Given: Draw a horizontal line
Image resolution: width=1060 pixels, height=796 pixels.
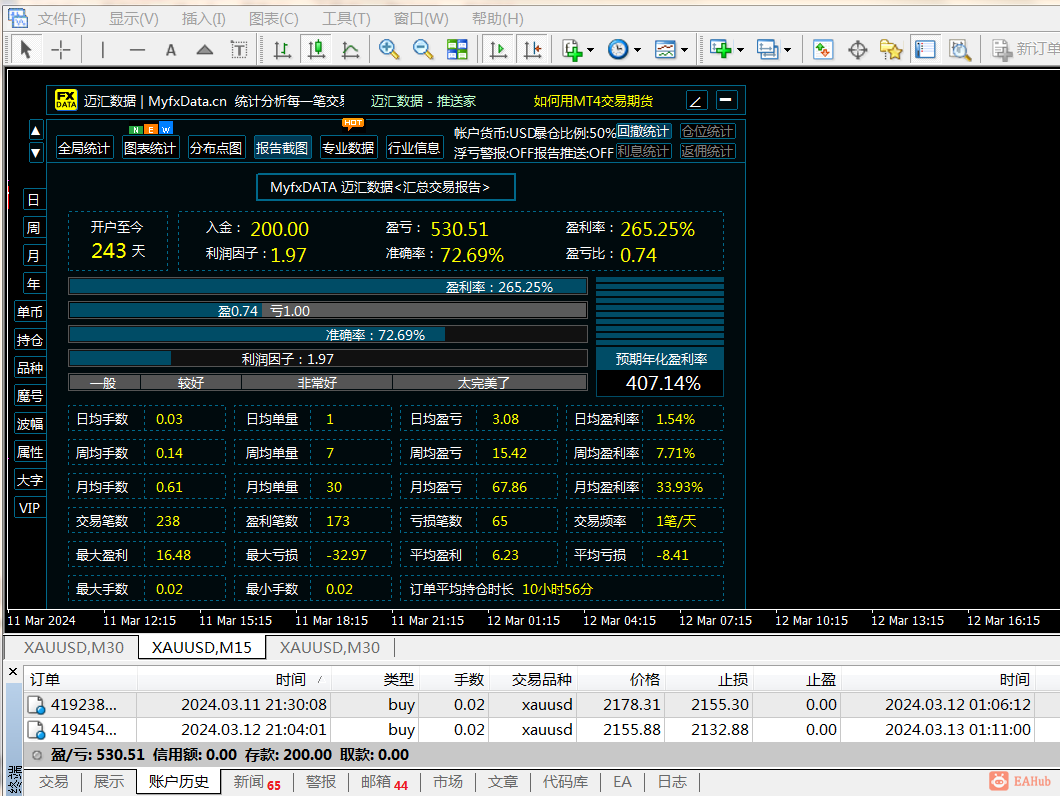Looking at the screenshot, I should (x=137, y=49).
